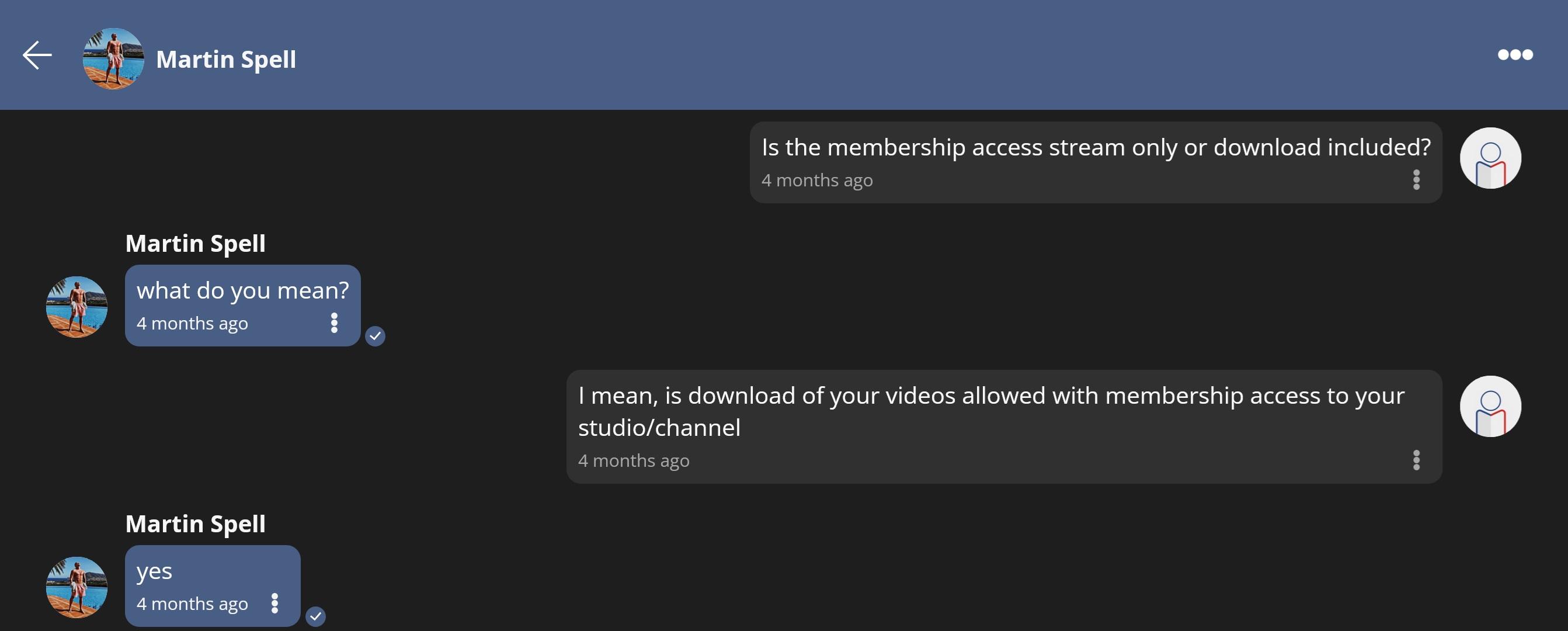Click the back arrow in header
Image resolution: width=1568 pixels, height=631 pixels.
click(37, 56)
